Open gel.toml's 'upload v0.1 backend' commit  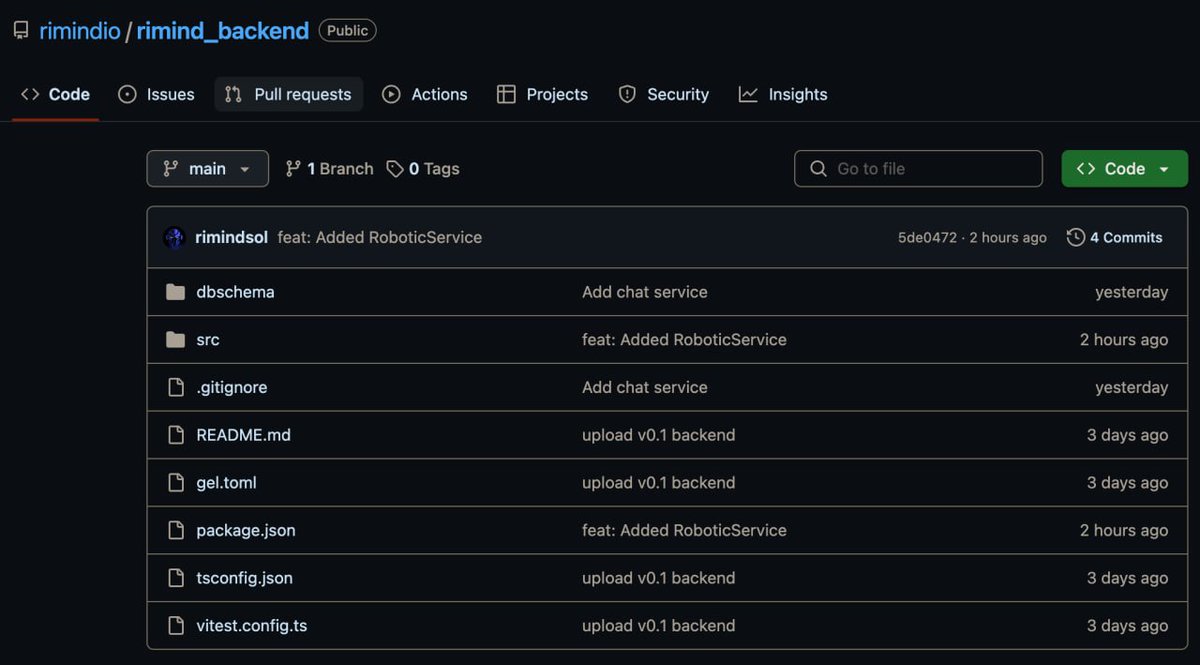click(659, 483)
